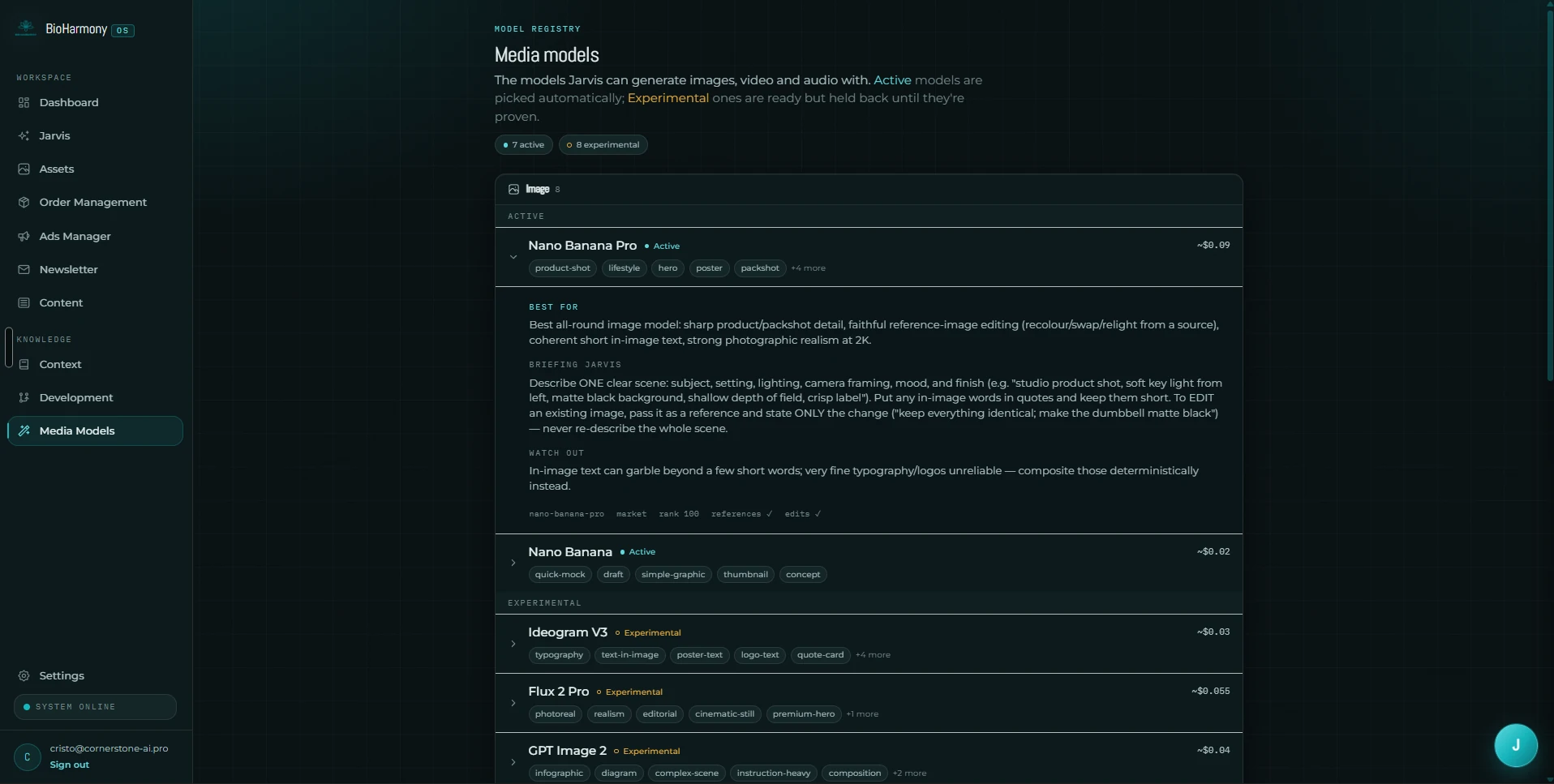Click the Image section picture icon

point(513,190)
